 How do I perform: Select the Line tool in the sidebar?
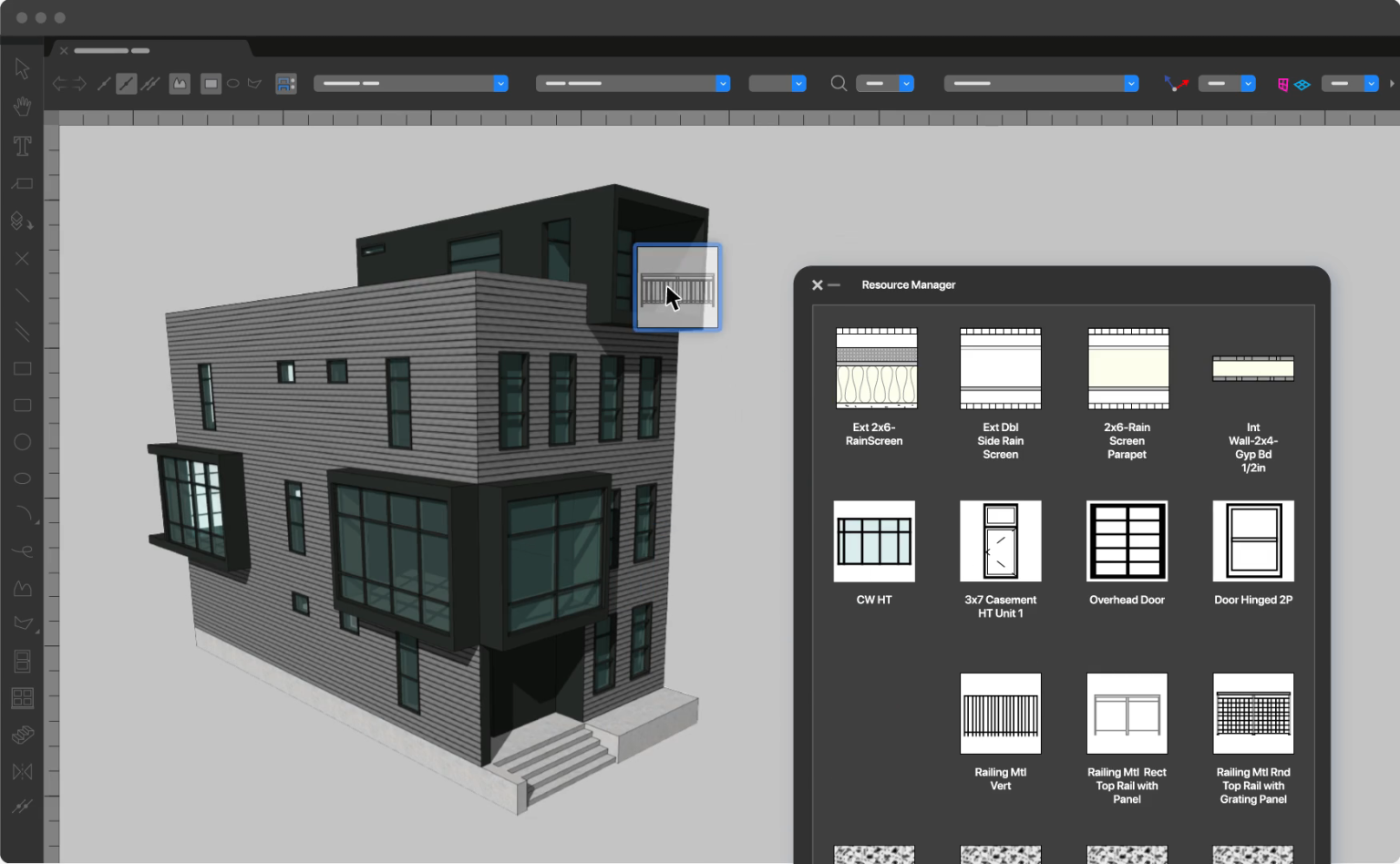[22, 295]
